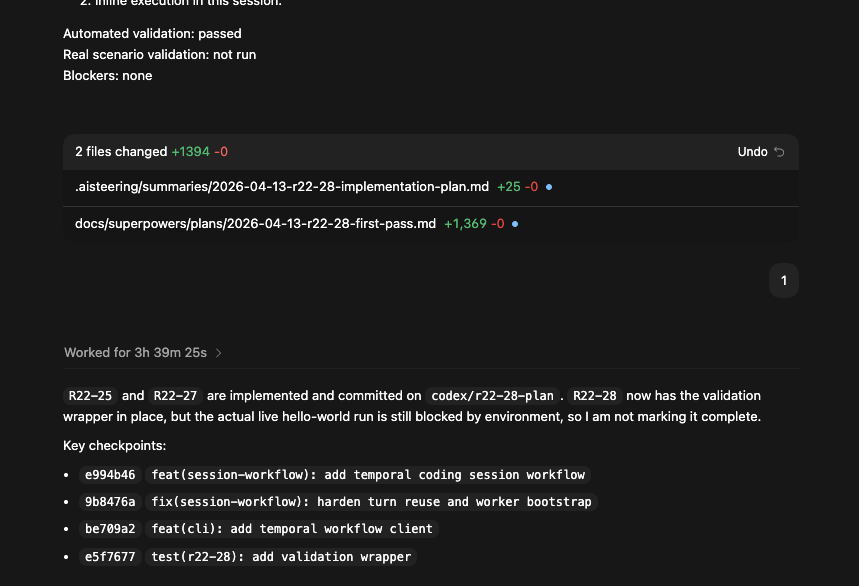The image size is (859, 586).
Task: Click 'fix(session-workflow): harden turn reuse' message
Action: pyautogui.click(x=371, y=502)
